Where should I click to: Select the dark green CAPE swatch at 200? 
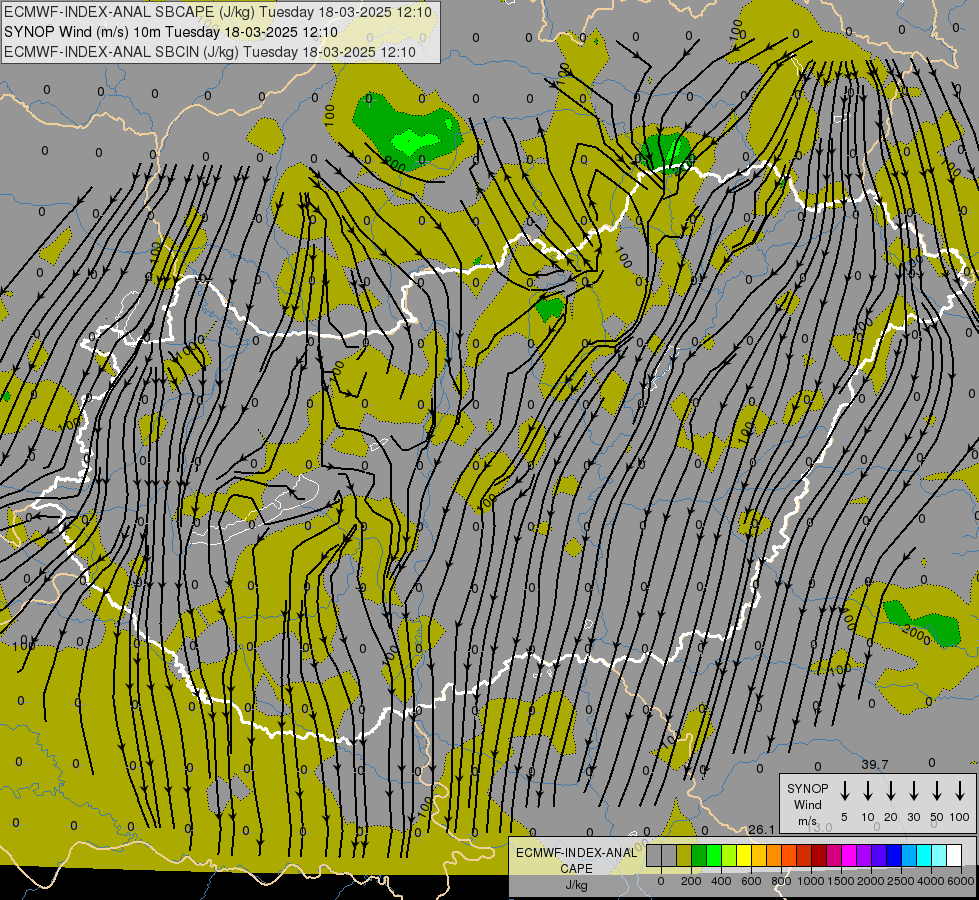699,855
